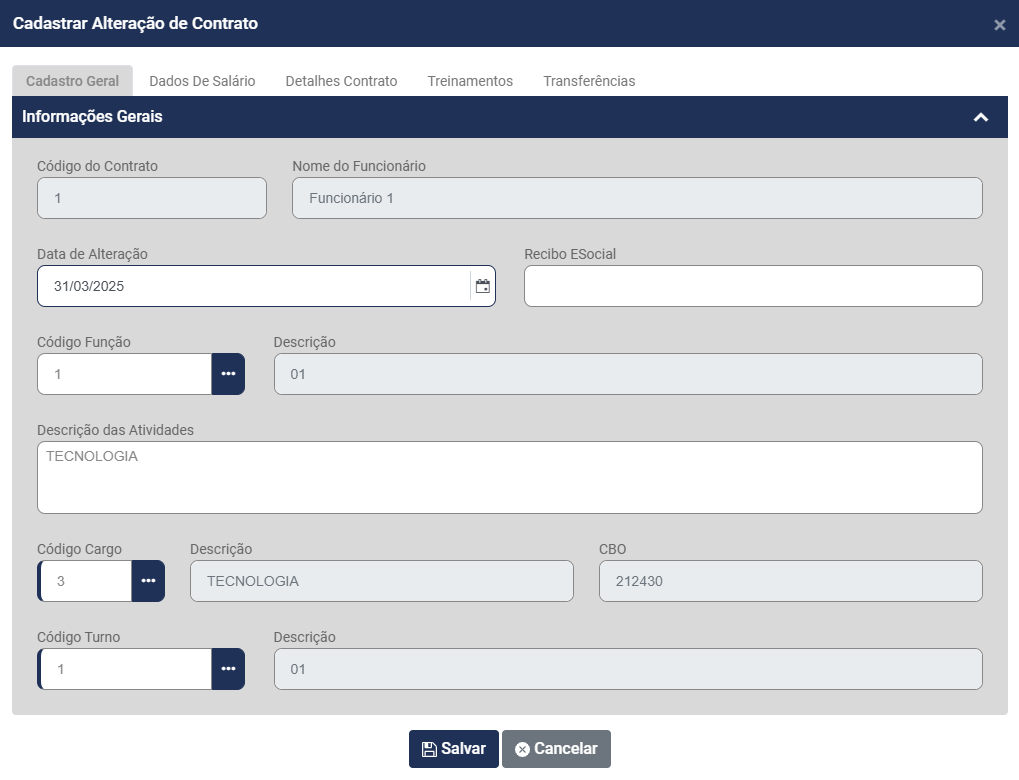Open lookup for Código Turno
The width and height of the screenshot is (1019, 780).
click(228, 669)
